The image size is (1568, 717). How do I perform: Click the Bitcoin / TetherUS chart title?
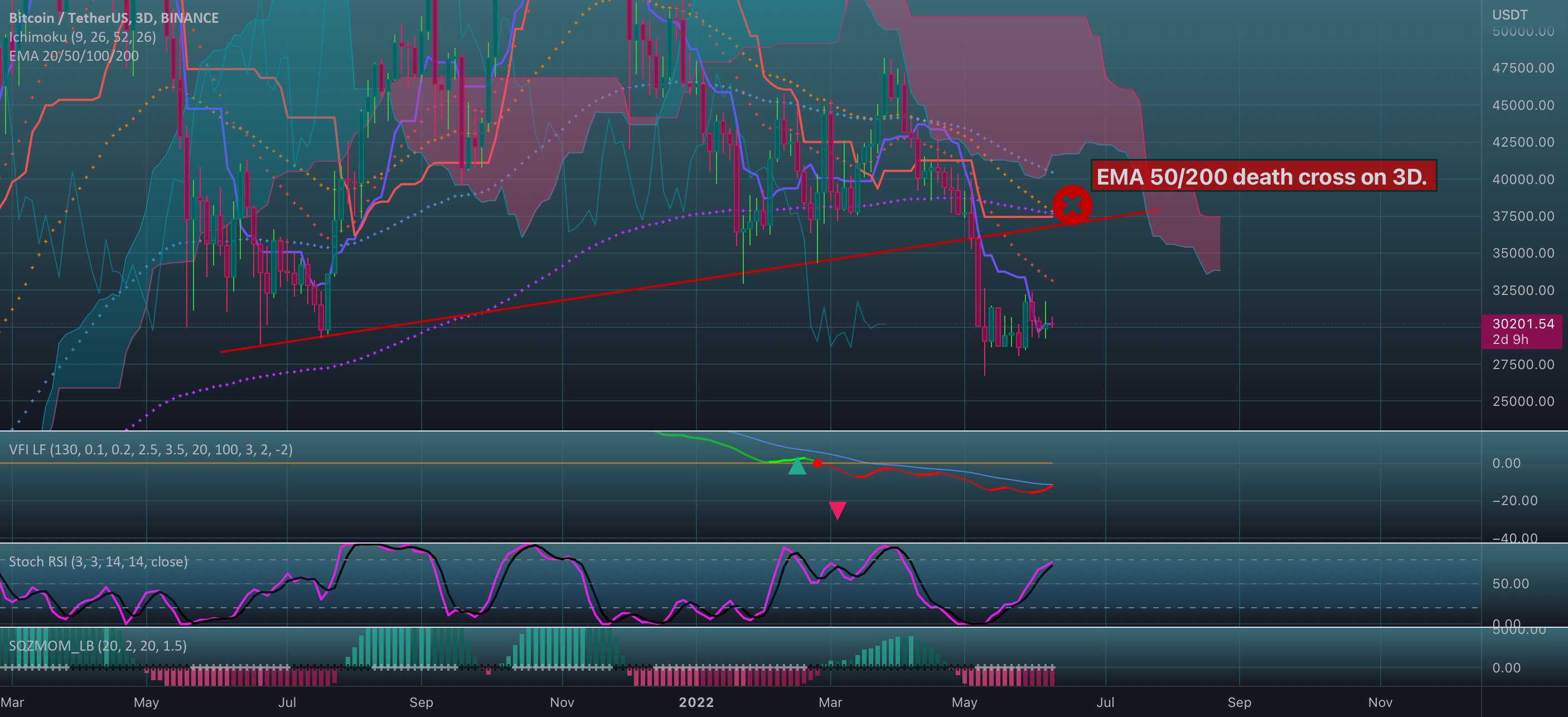pyautogui.click(x=114, y=18)
